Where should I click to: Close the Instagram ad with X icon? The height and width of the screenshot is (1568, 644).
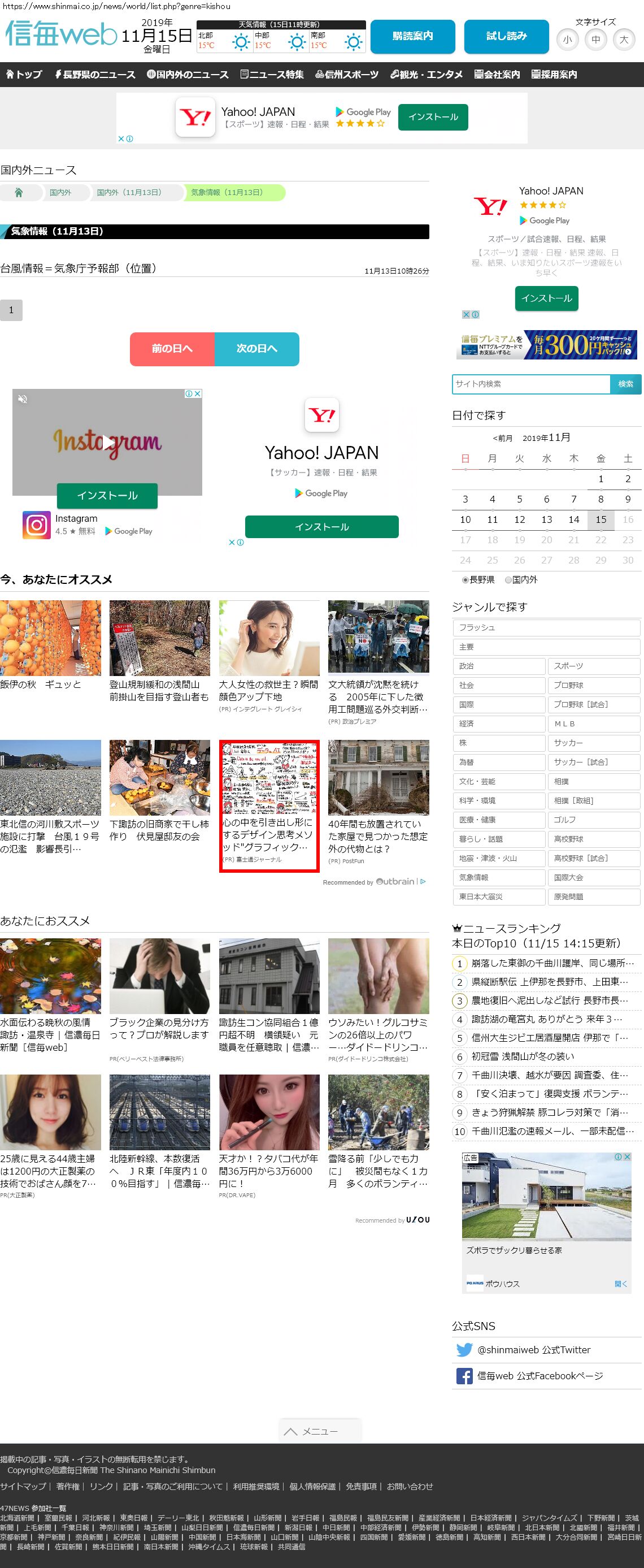tap(198, 394)
